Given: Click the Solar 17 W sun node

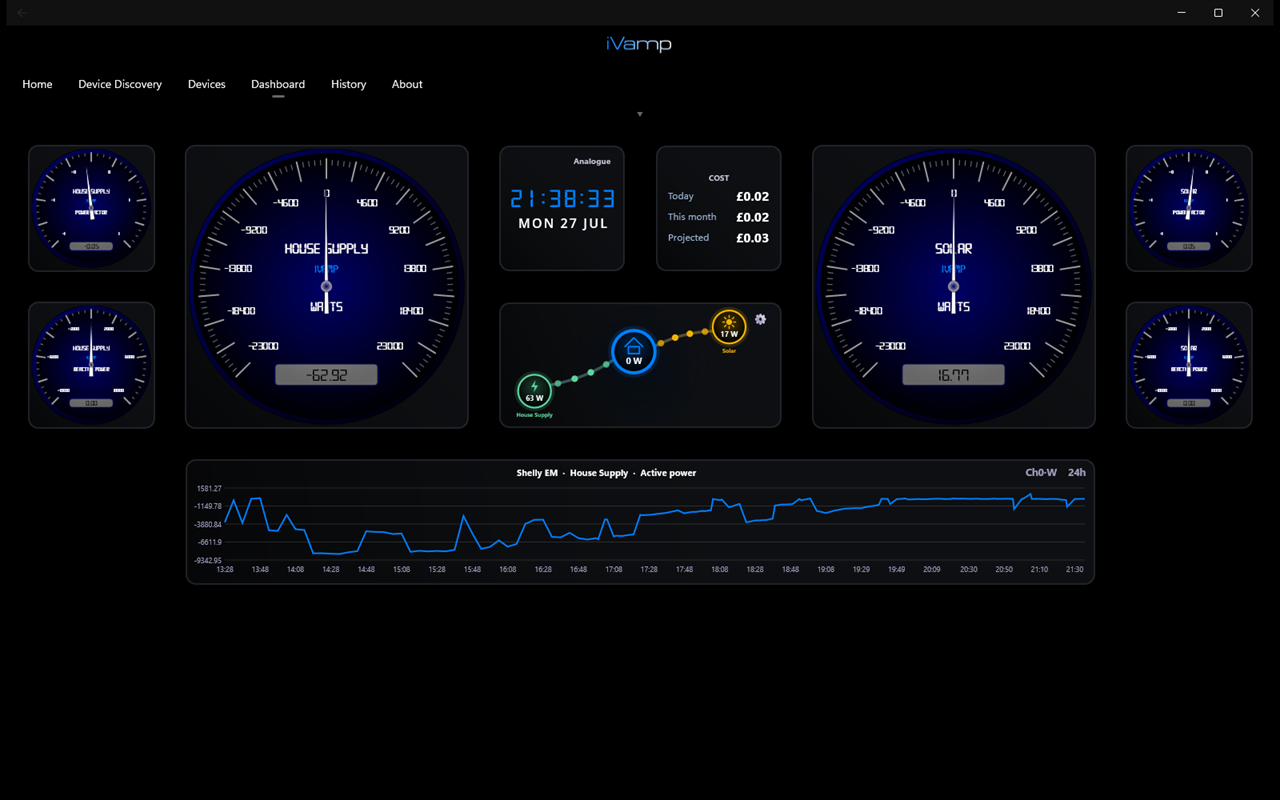Looking at the screenshot, I should (x=729, y=327).
